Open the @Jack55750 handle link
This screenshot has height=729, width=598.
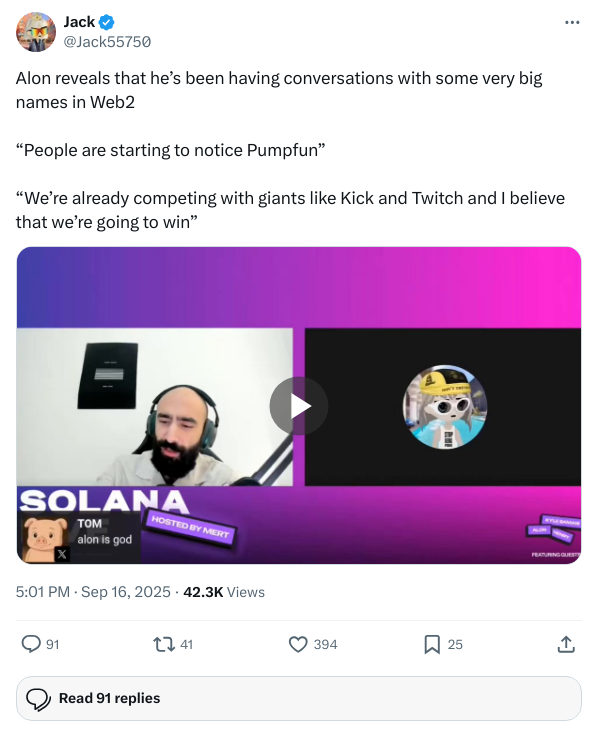107,42
